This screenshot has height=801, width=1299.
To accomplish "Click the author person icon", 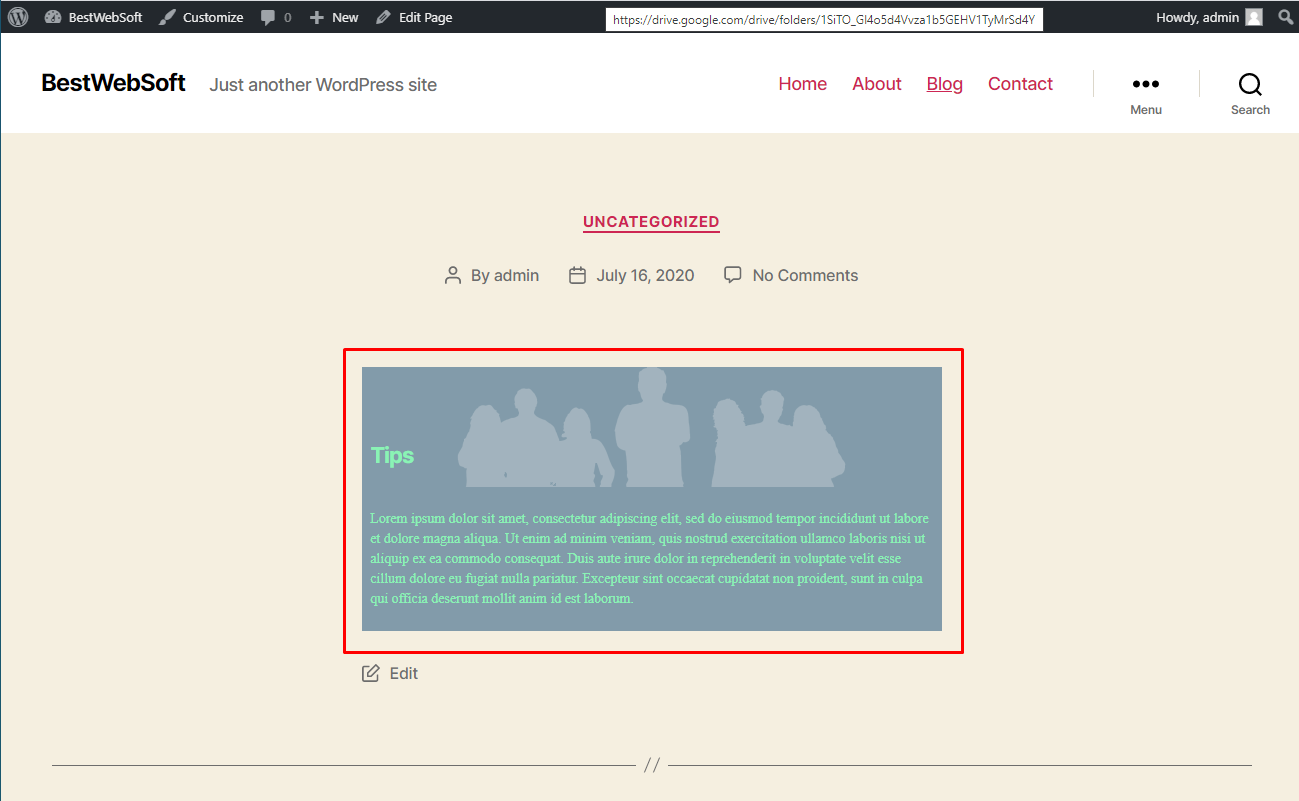I will [453, 275].
